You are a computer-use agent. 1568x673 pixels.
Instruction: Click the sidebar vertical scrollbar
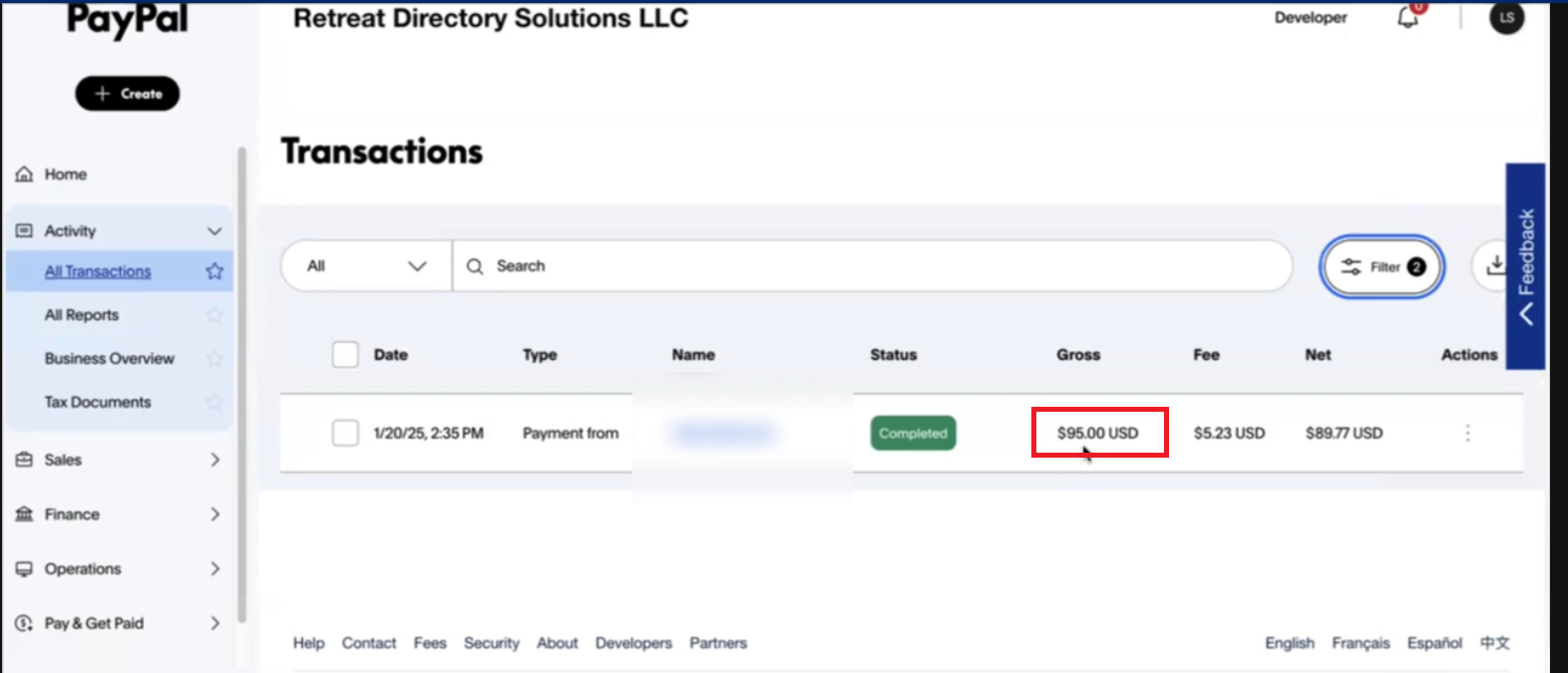241,384
